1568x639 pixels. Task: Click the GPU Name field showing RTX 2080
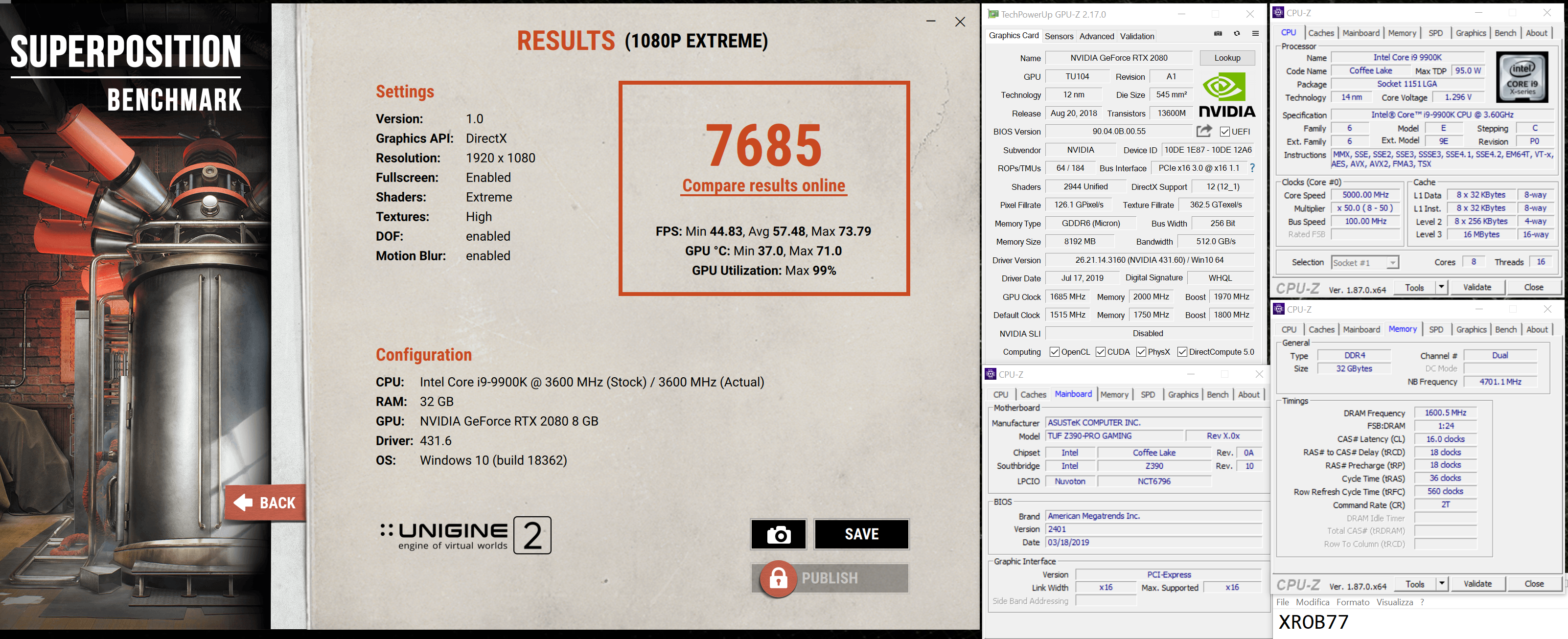[1119, 58]
